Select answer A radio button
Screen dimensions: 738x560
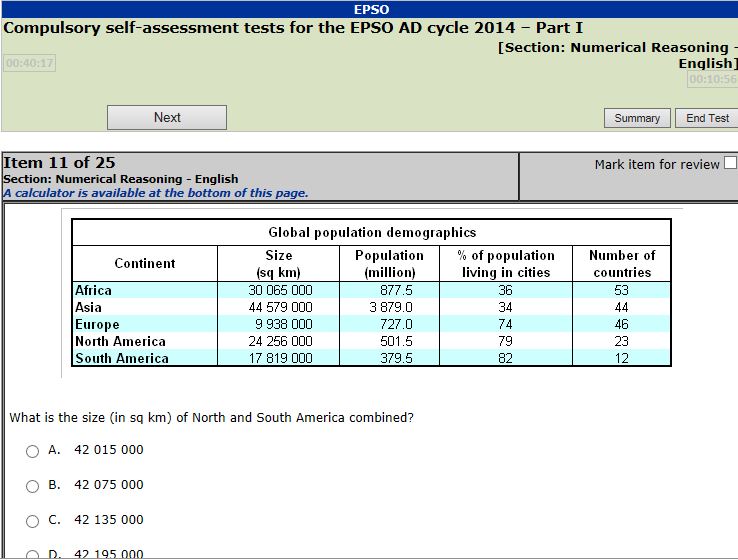pos(33,451)
